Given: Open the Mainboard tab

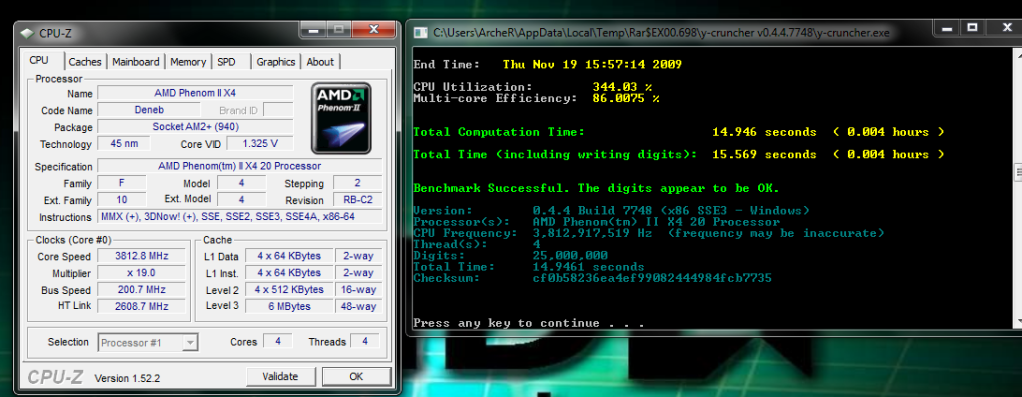Looking at the screenshot, I should coord(136,62).
